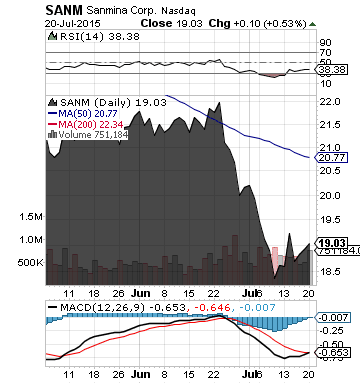The width and height of the screenshot is (360, 384).
Task: Click the -0.25 MACD axis label
Action: (332, 331)
